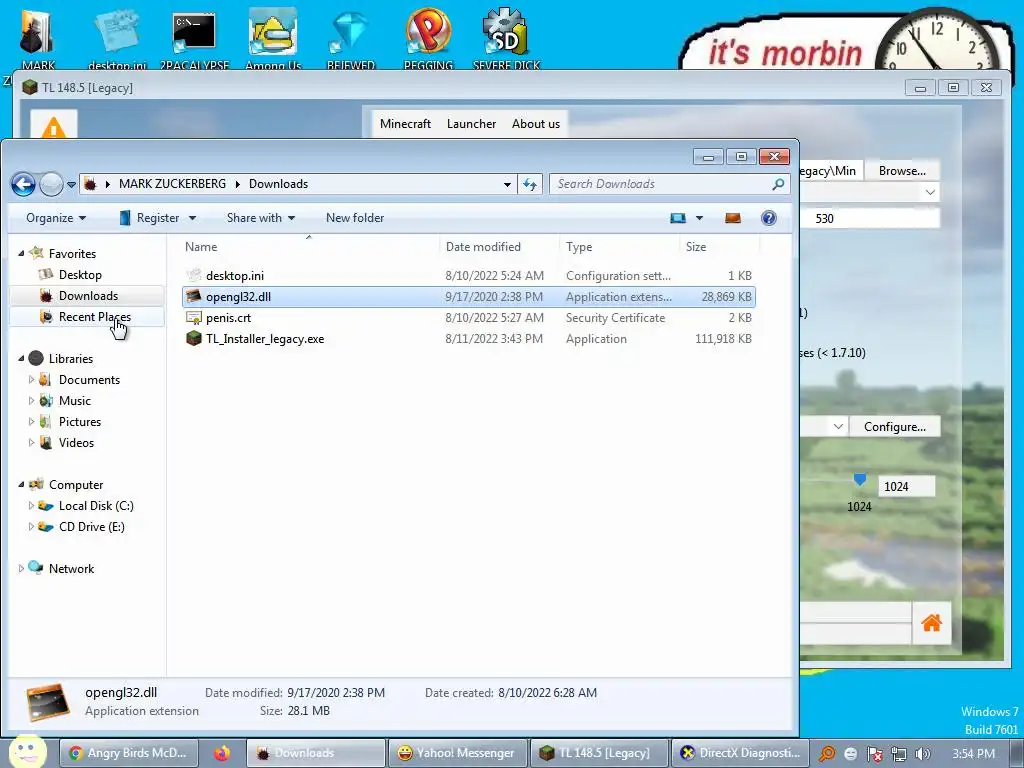Click New folder in the toolbar

355,218
